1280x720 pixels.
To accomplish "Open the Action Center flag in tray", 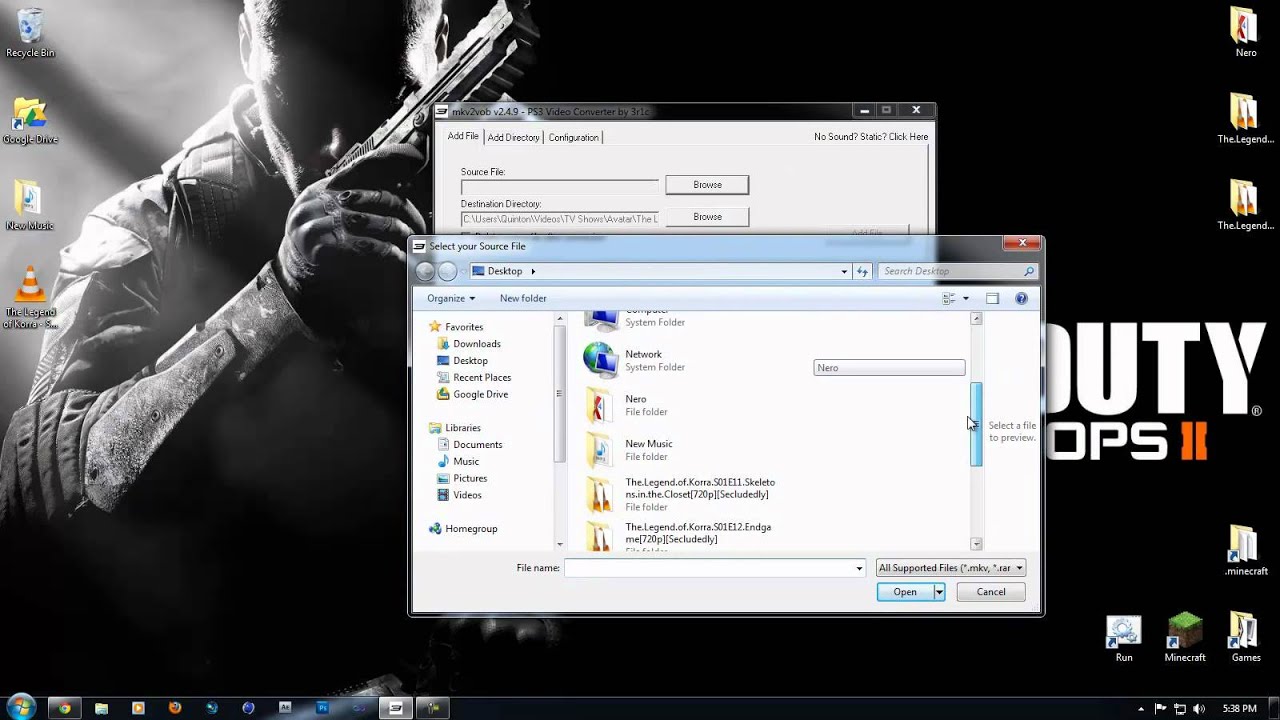I will [x=1158, y=709].
